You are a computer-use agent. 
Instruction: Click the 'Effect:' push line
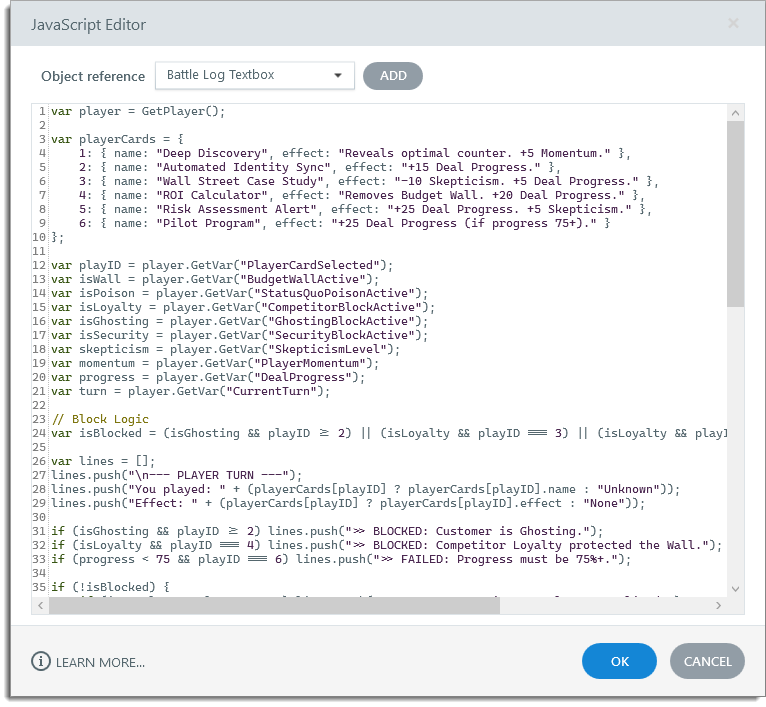[348, 503]
